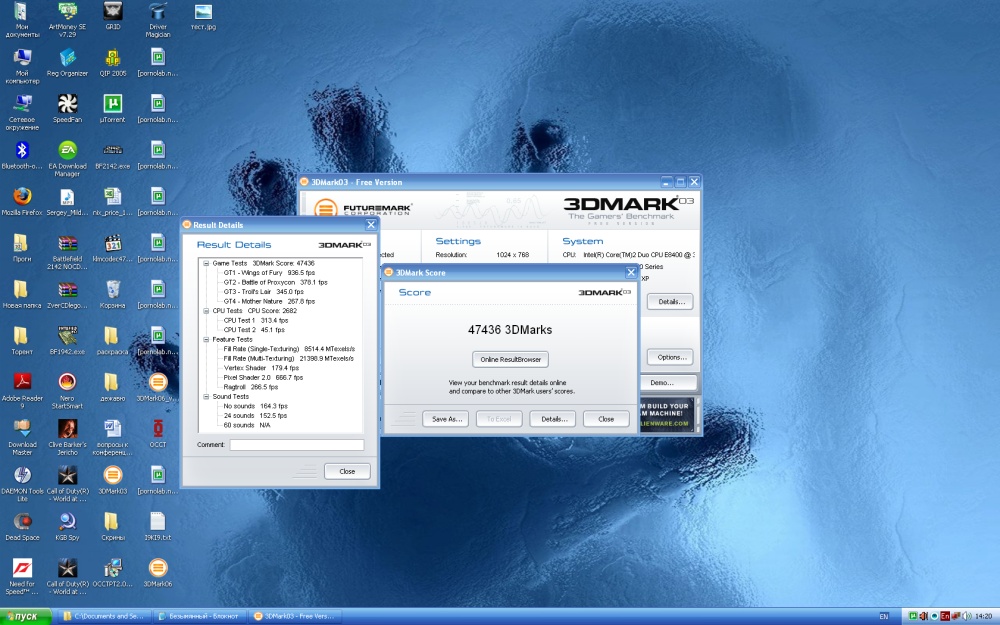1000x625 pixels.
Task: Click the EN language indicator
Action: click(883, 616)
